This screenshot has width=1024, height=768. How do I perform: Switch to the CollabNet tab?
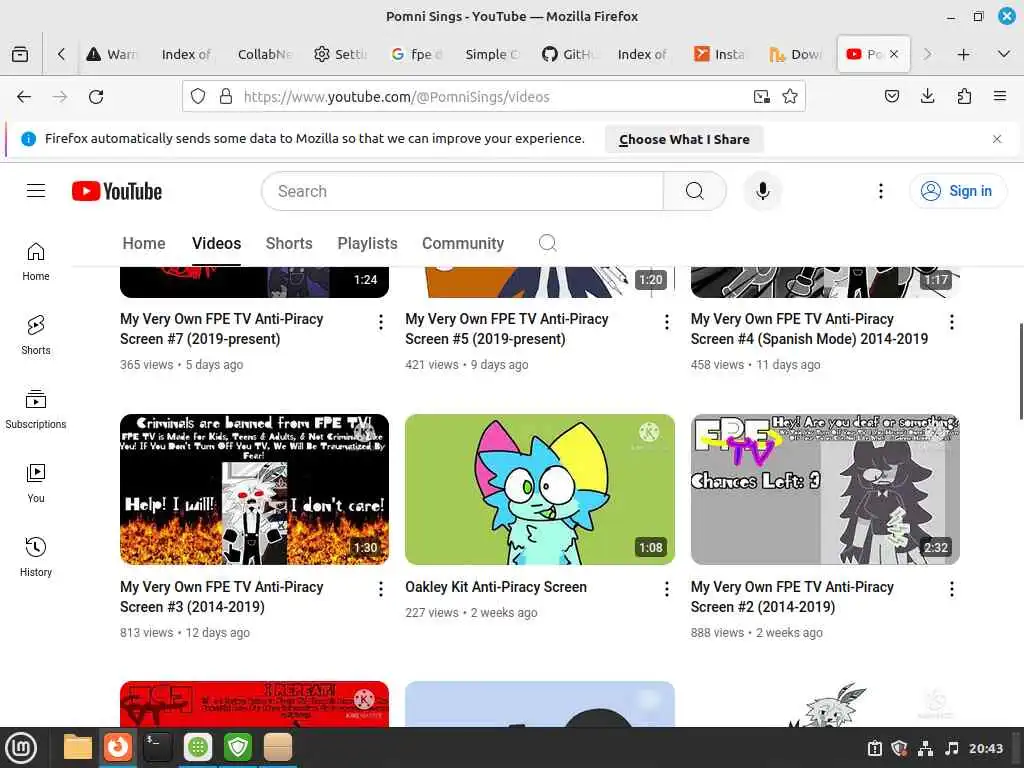click(264, 54)
